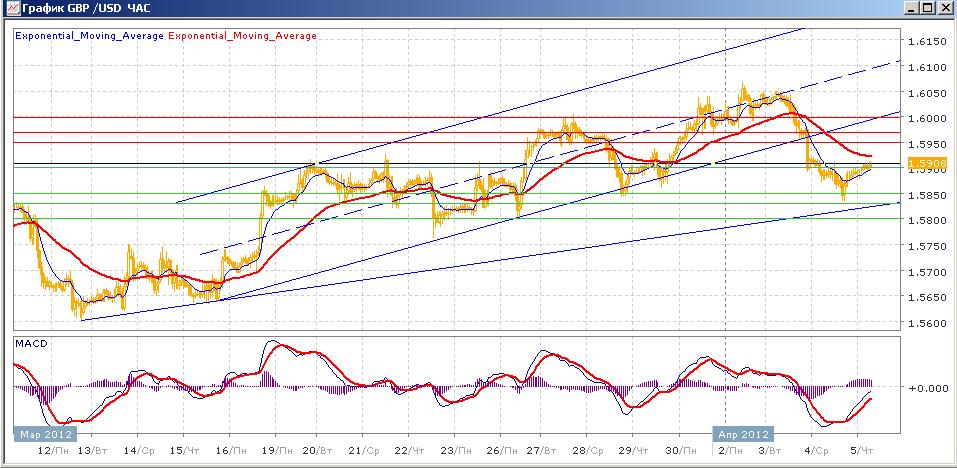Select the red Exponential_Moving_Average legend label

tap(242, 36)
